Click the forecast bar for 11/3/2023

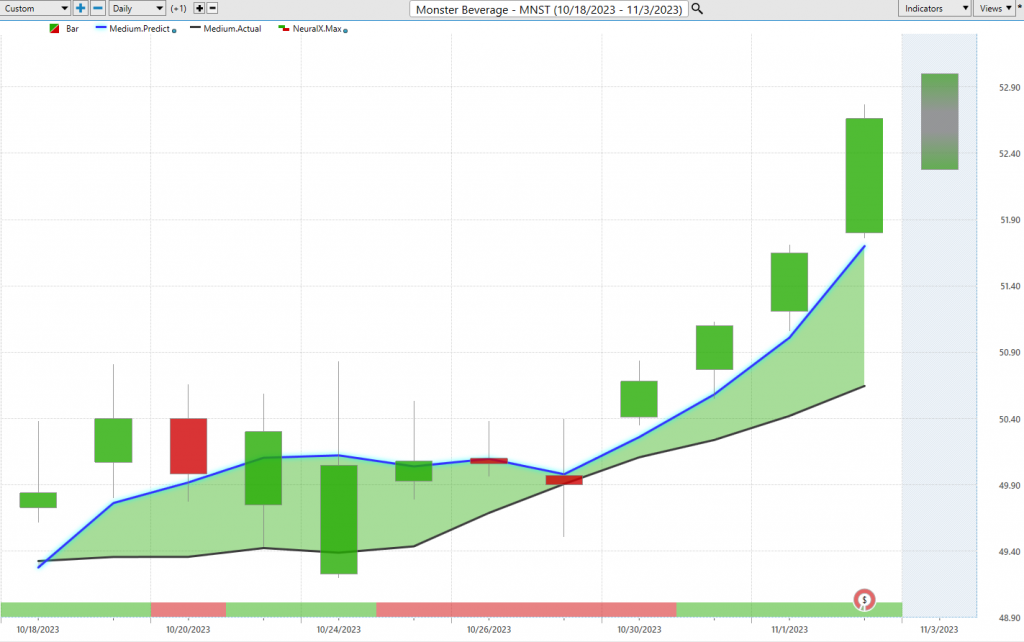pos(939,121)
